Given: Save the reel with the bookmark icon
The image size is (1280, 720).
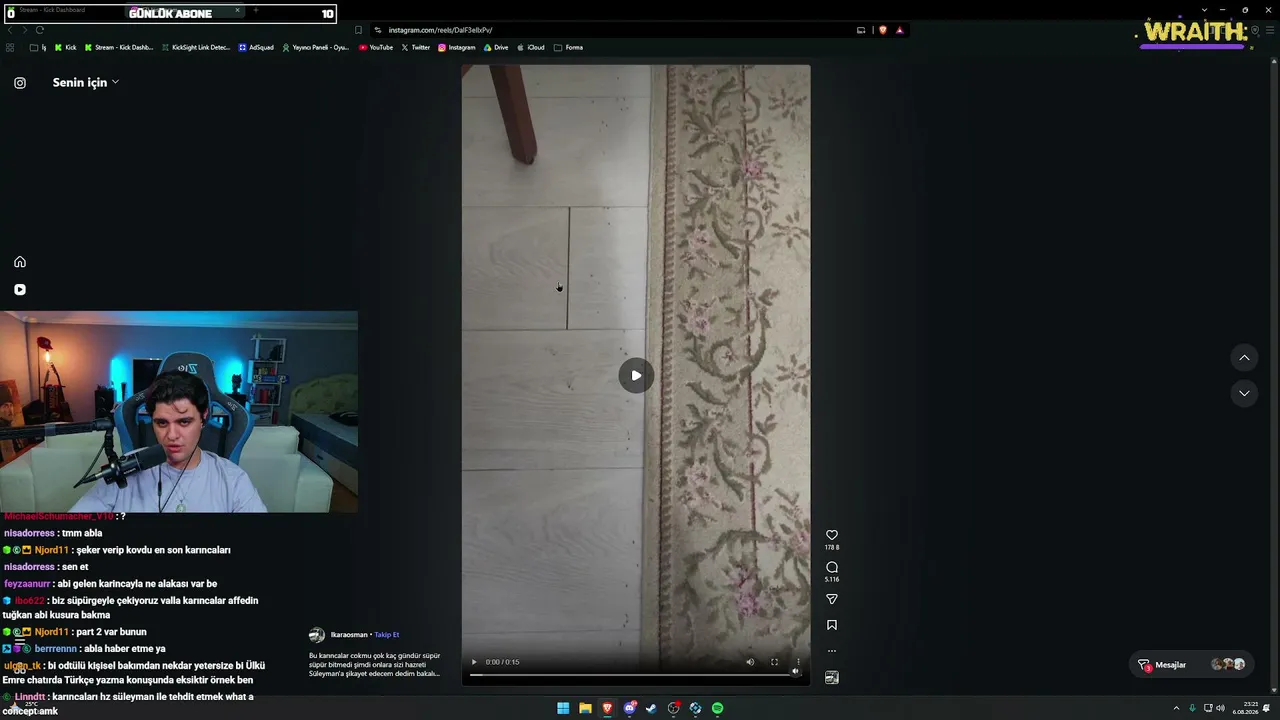Looking at the screenshot, I should point(832,625).
